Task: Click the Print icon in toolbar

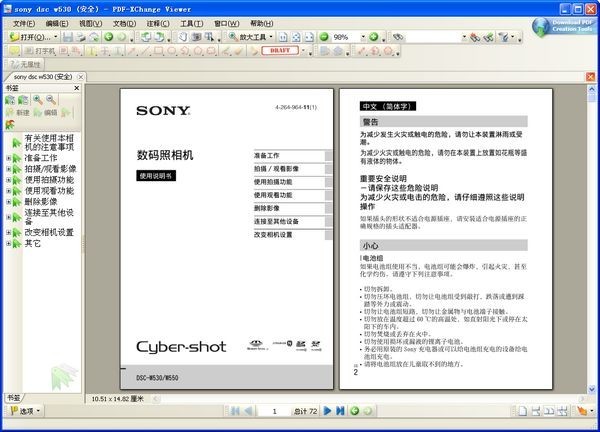Action: (x=80, y=37)
